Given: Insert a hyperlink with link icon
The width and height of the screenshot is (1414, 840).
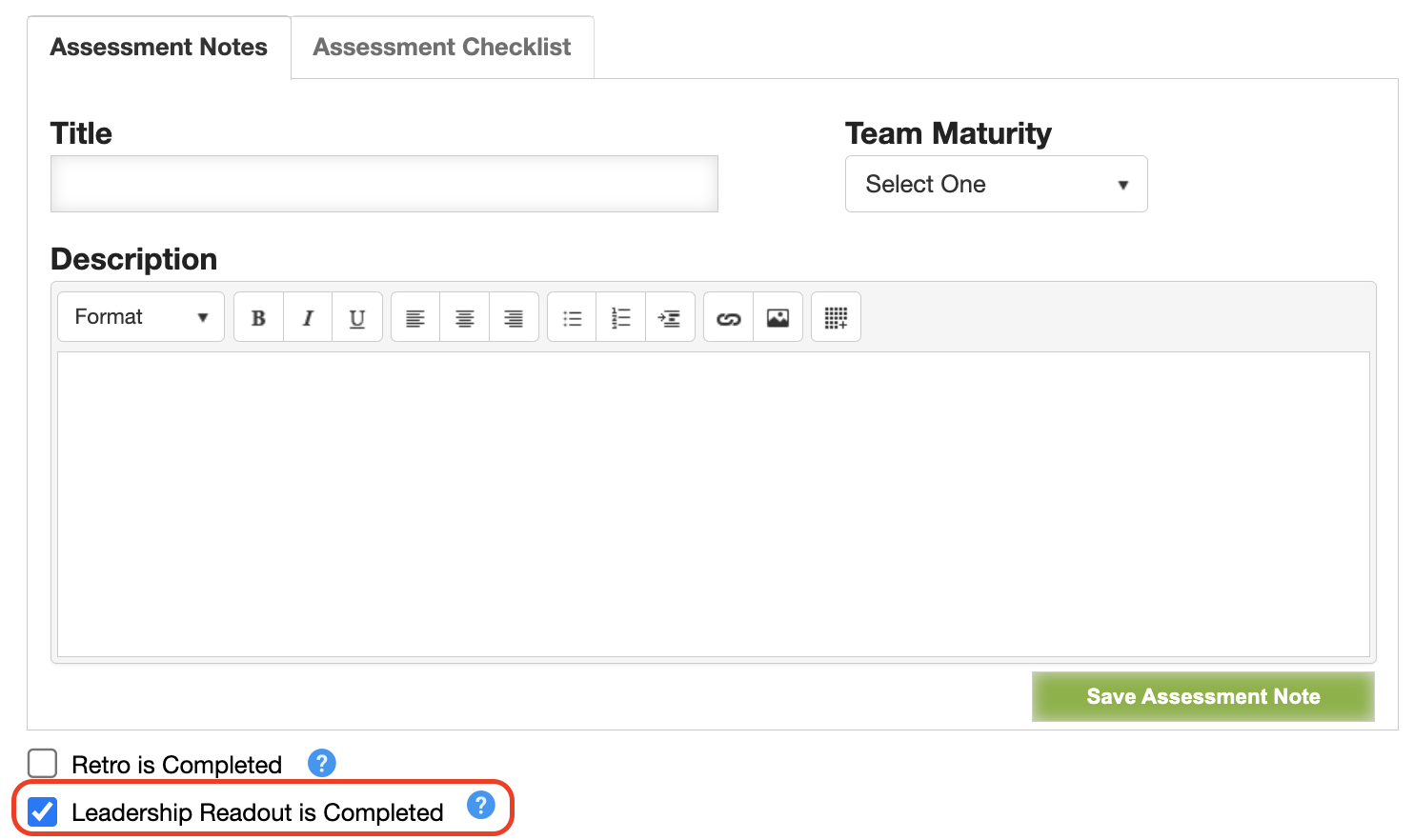Looking at the screenshot, I should point(729,317).
